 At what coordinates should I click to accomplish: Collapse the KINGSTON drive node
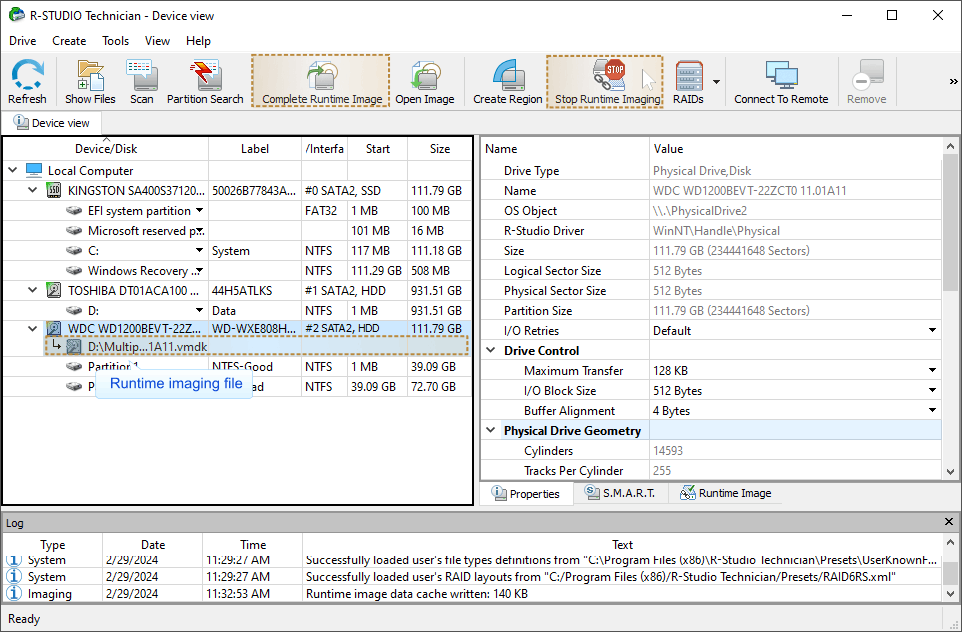tap(33, 190)
